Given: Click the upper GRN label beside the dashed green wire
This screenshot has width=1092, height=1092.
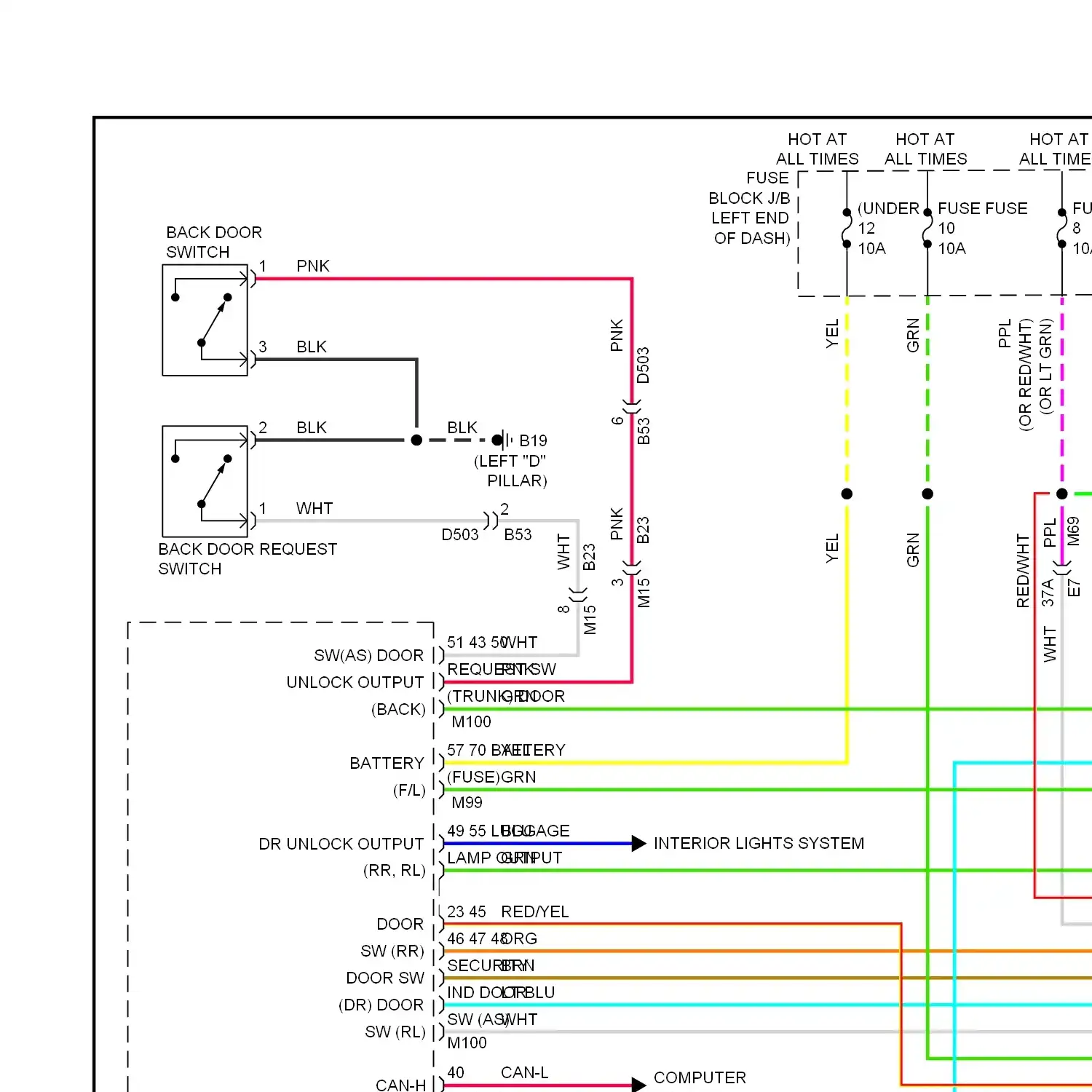Looking at the screenshot, I should tap(913, 335).
